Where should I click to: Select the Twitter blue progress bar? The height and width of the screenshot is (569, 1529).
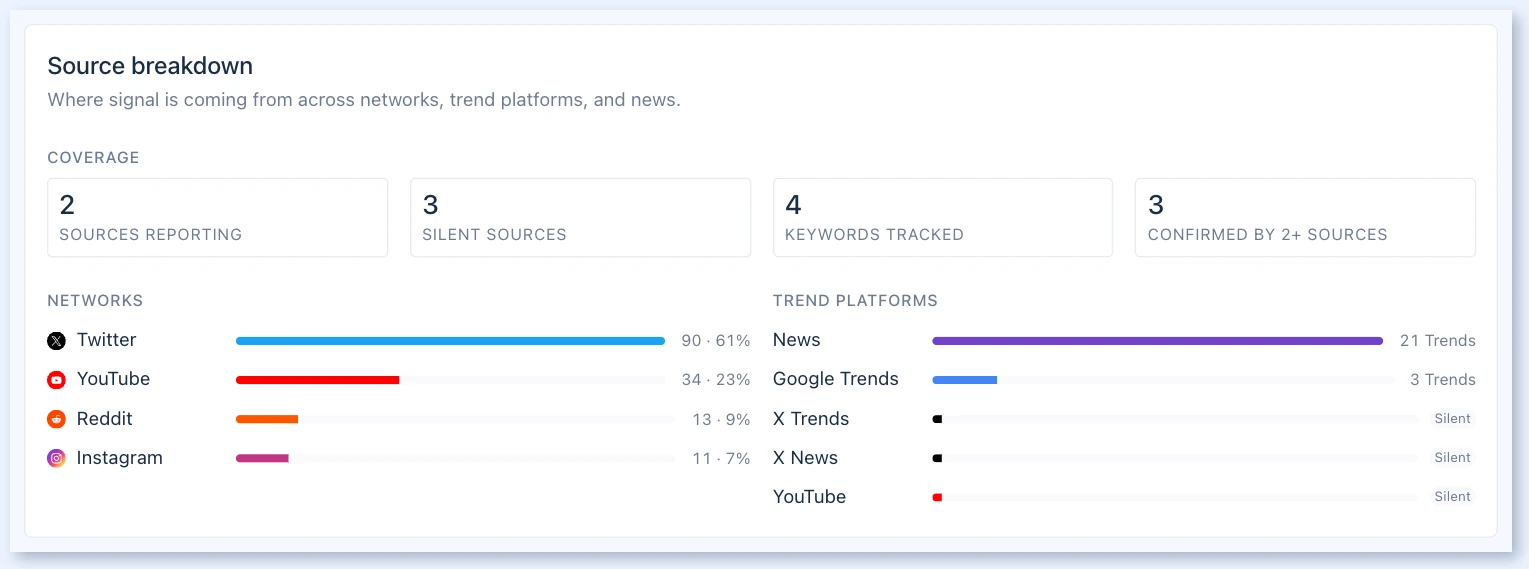click(450, 341)
